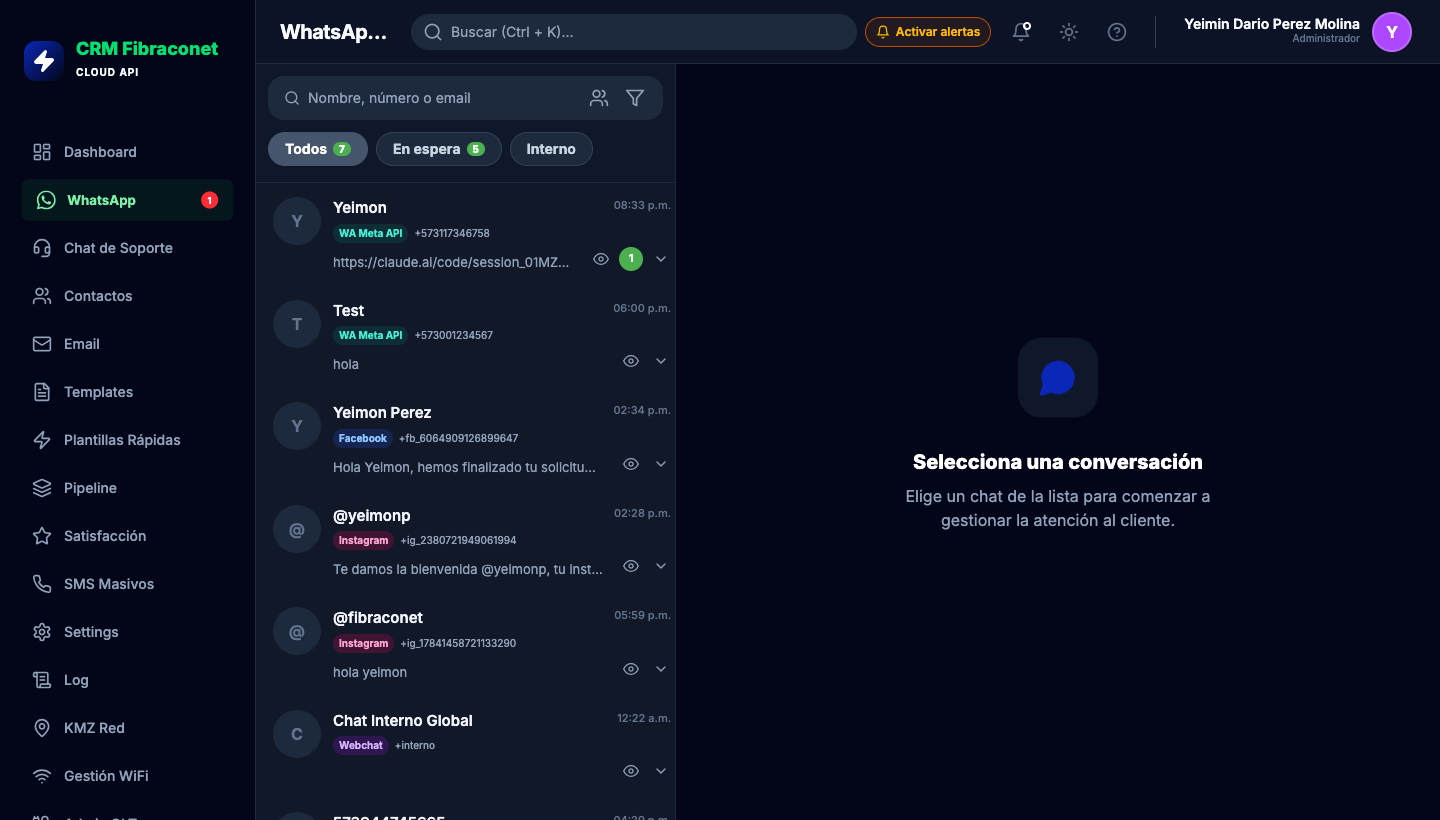Expand the chevron on Chat Interno Global

661,771
